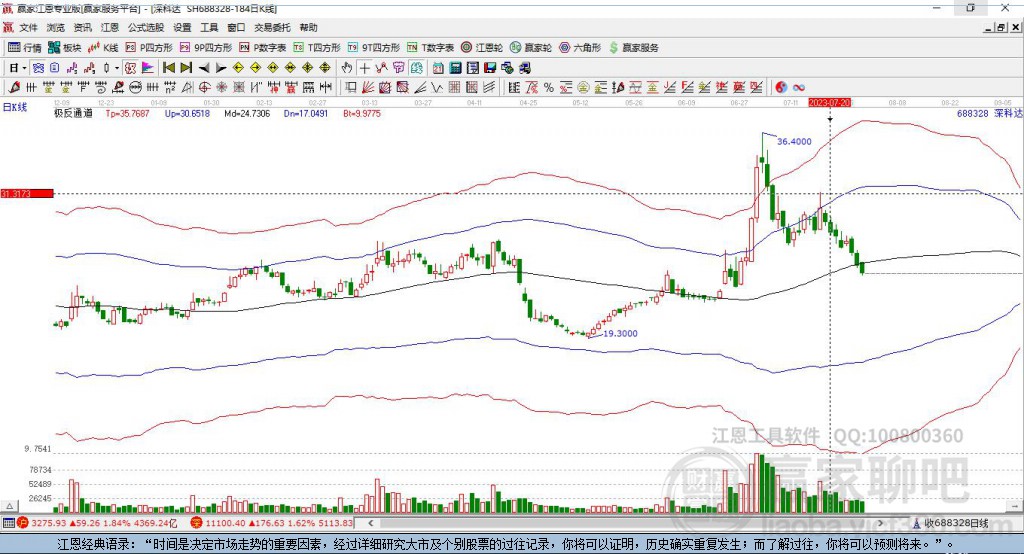Click the floppy disk save icon

click(x=490, y=68)
